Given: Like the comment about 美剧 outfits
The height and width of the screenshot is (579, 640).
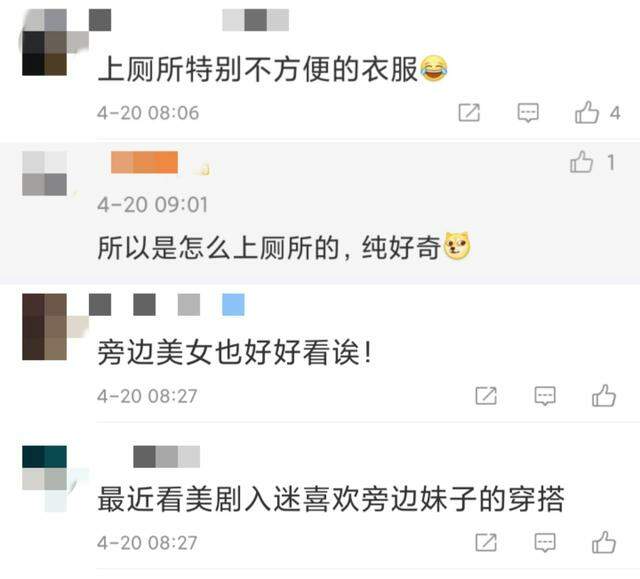Looking at the screenshot, I should pyautogui.click(x=604, y=542).
